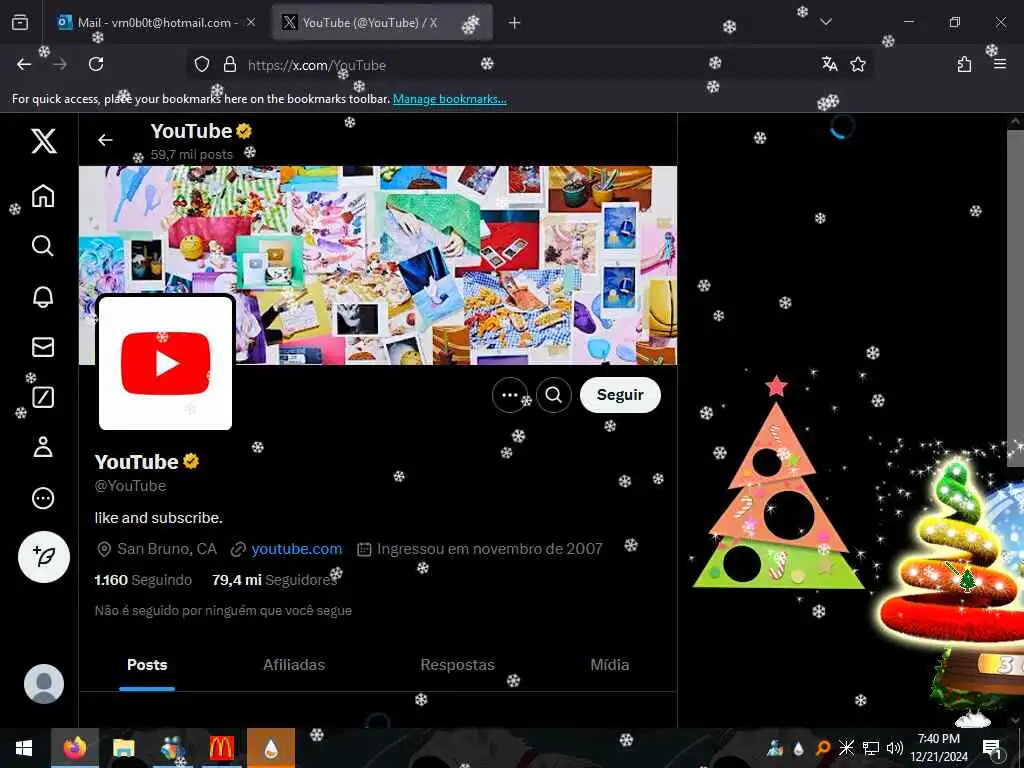Go to Home in X sidebar
Image resolution: width=1024 pixels, height=768 pixels.
coord(43,195)
